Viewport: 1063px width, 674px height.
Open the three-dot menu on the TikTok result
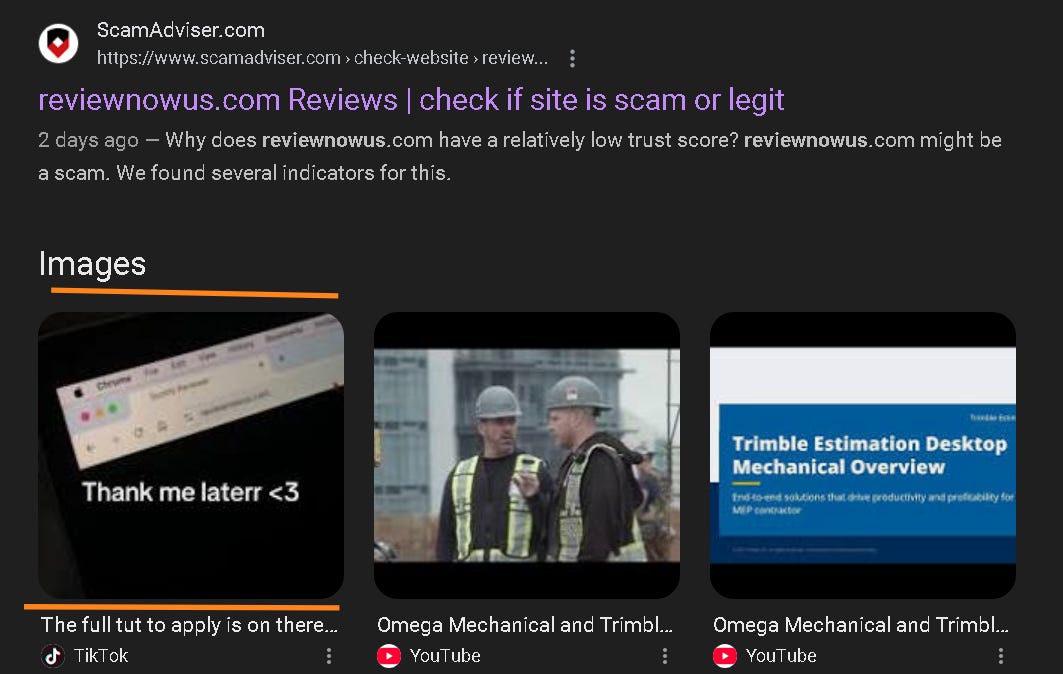click(x=329, y=656)
